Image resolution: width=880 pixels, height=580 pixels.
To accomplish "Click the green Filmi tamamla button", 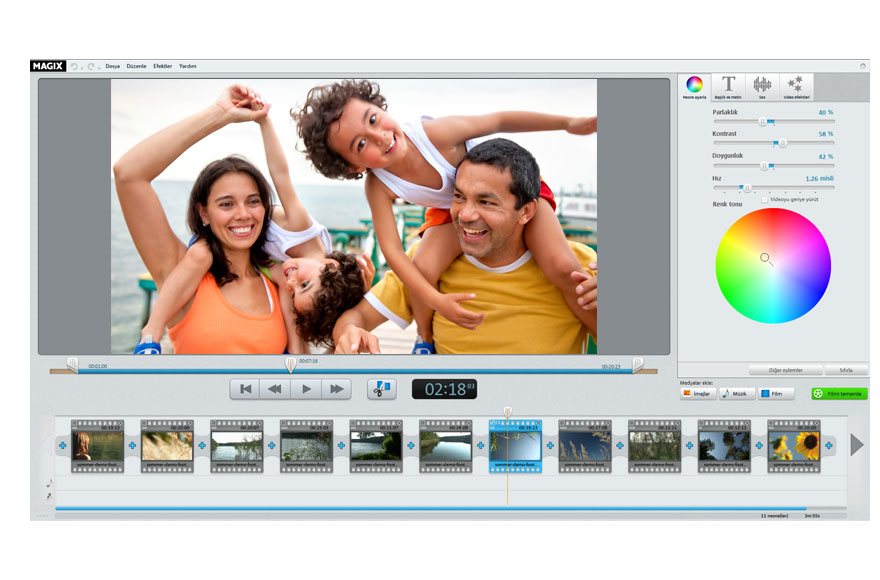I will 839,394.
